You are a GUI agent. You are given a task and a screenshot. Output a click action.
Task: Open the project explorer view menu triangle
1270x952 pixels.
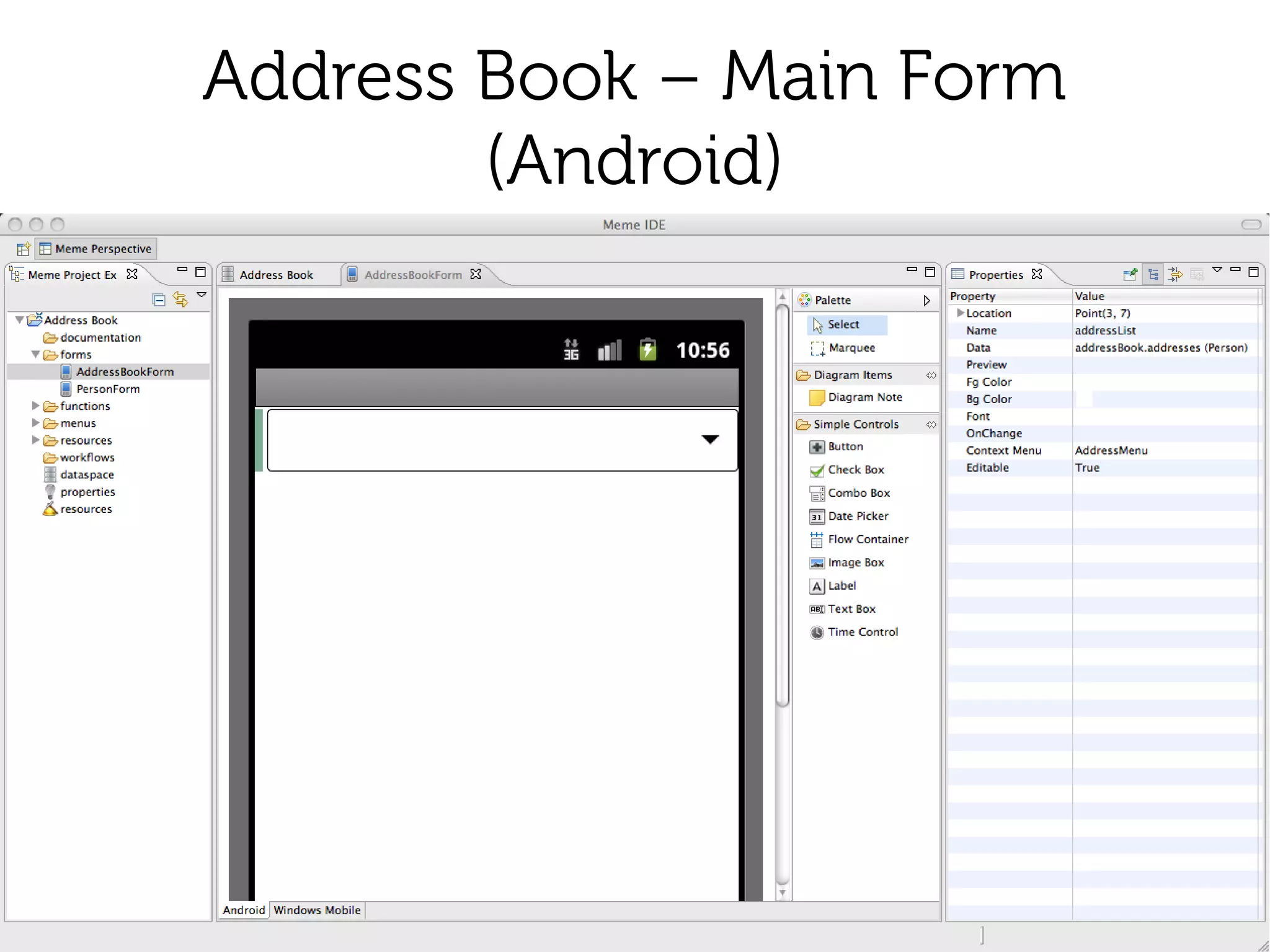[x=202, y=295]
